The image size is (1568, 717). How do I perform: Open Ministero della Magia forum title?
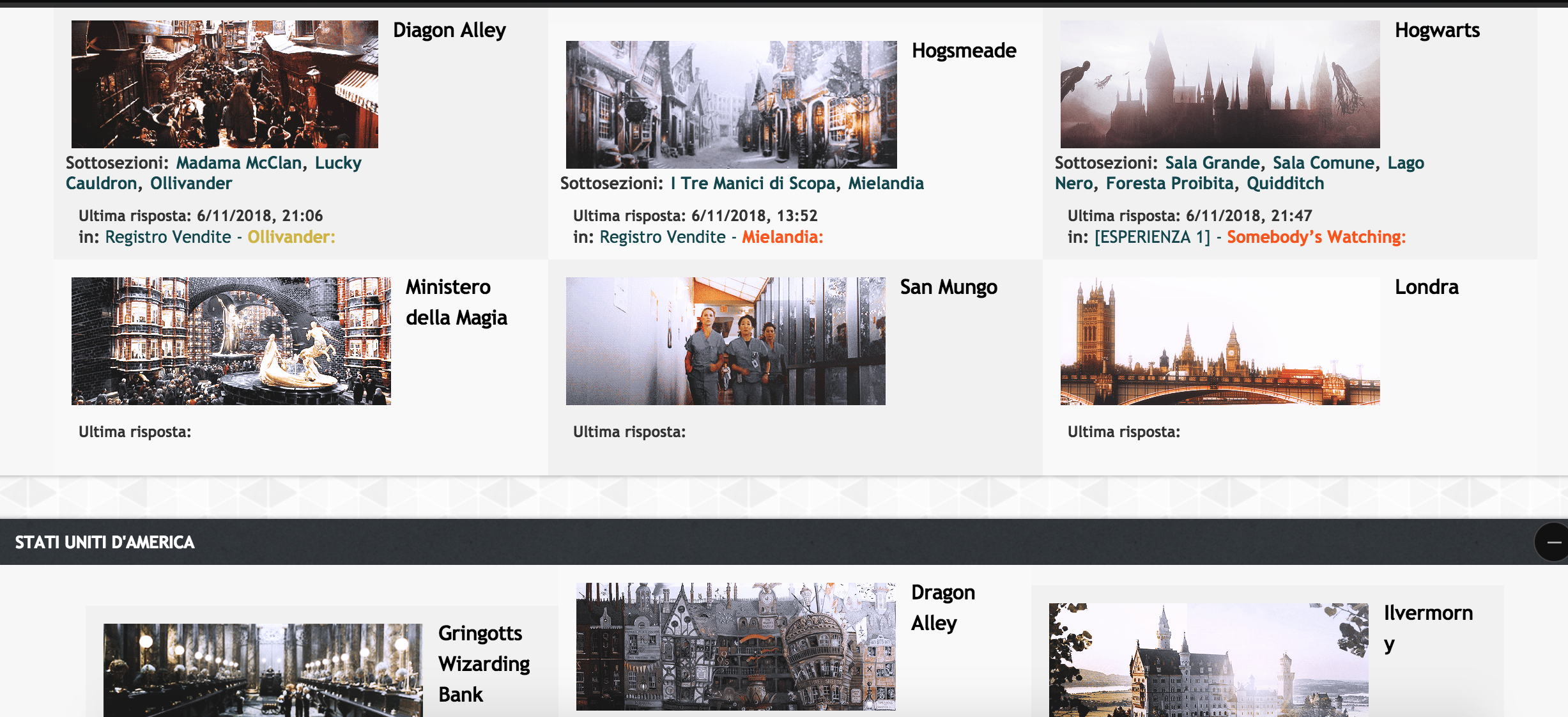click(x=456, y=302)
